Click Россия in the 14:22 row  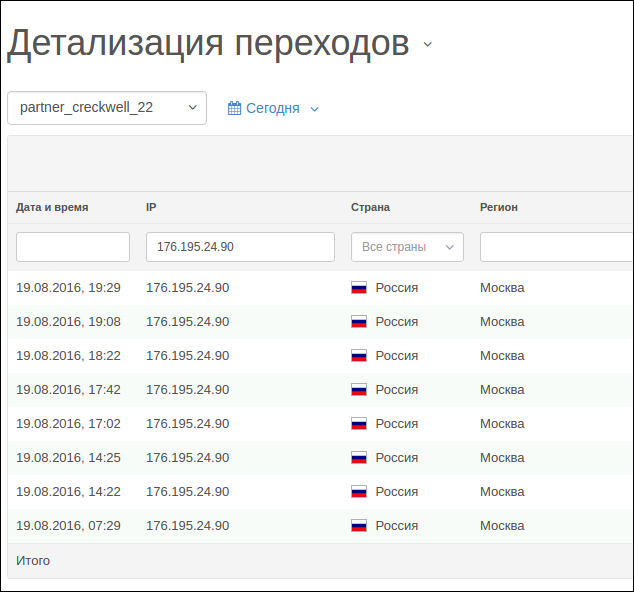397,491
